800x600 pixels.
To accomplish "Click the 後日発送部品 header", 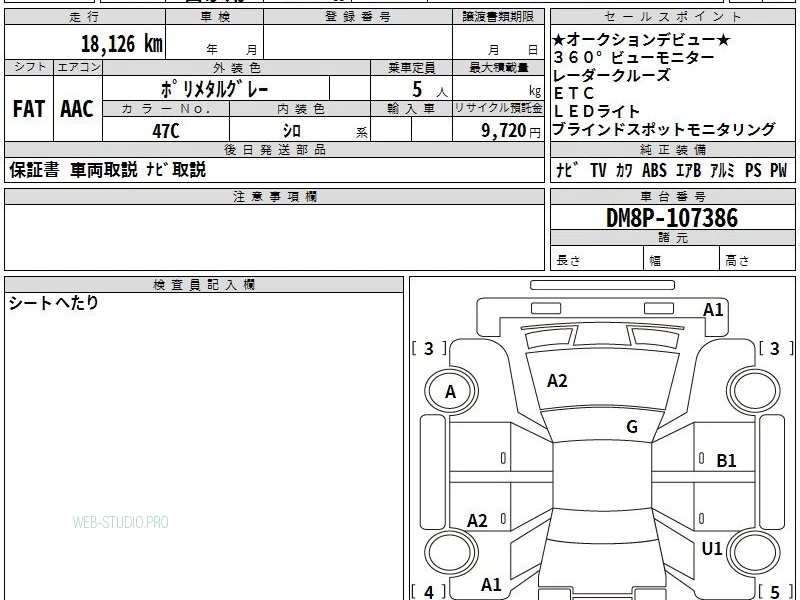I will (x=274, y=149).
